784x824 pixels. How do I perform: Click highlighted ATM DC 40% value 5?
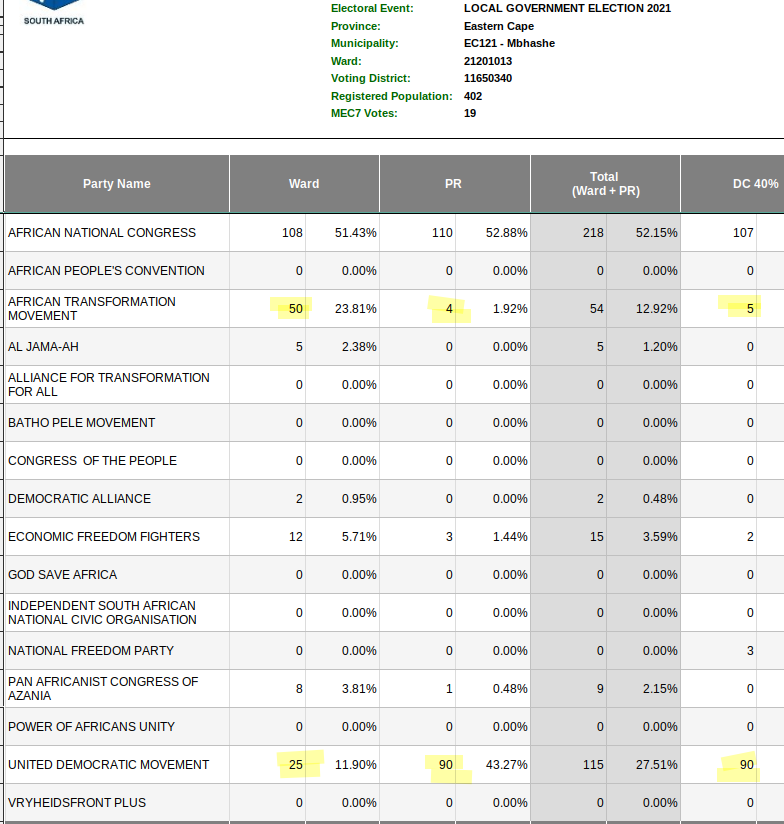(x=750, y=308)
